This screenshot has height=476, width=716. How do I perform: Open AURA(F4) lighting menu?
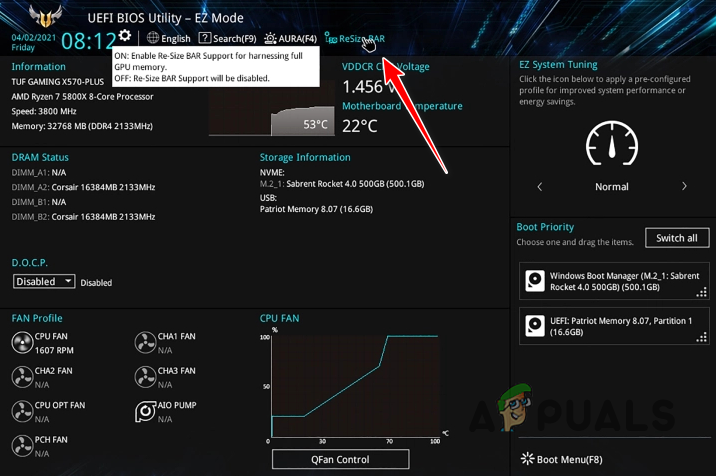[290, 38]
